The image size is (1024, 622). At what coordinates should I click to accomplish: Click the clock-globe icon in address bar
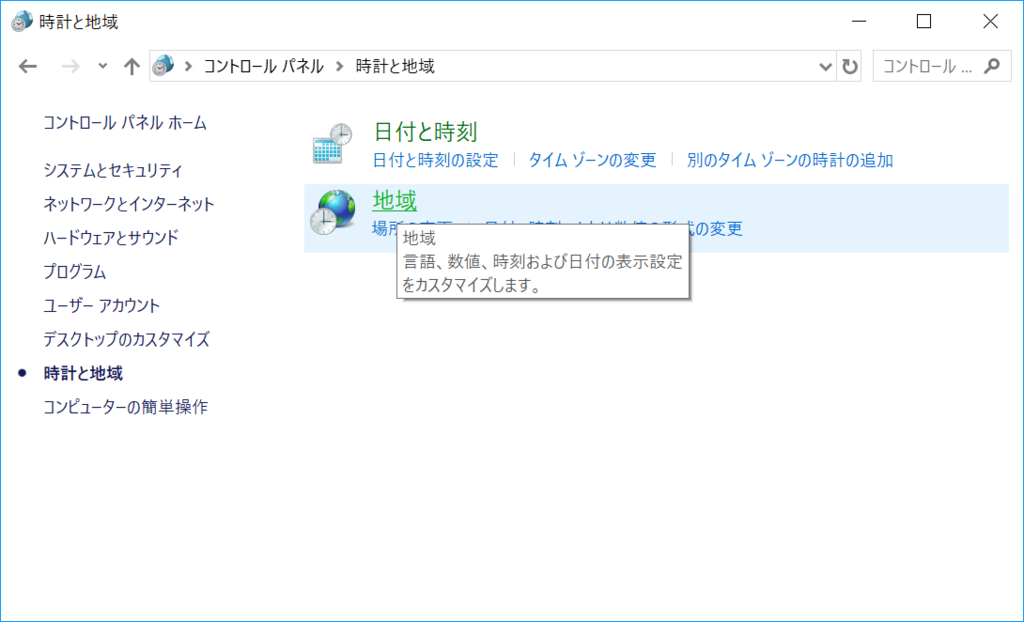163,65
